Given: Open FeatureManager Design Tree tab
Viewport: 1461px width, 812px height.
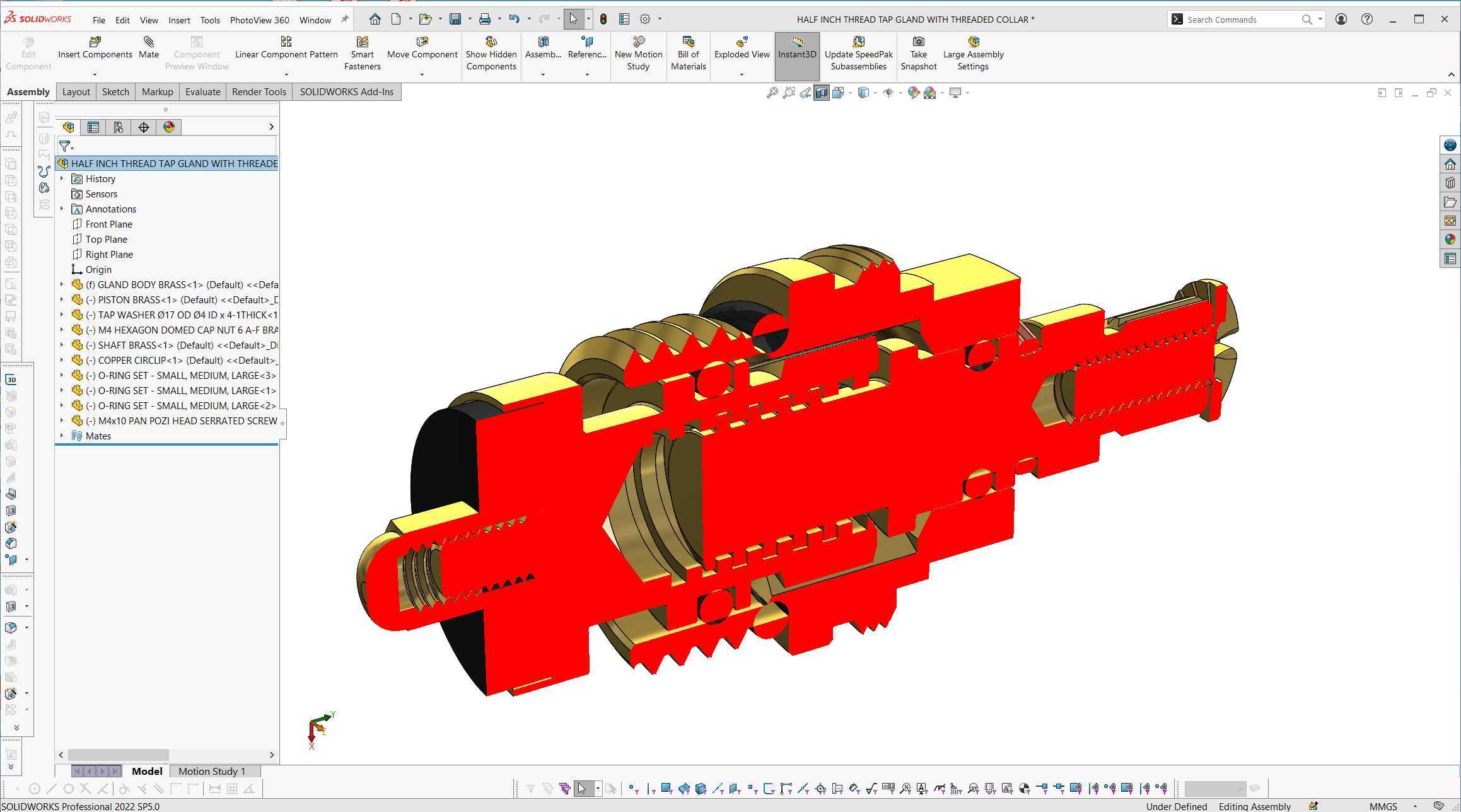Looking at the screenshot, I should coord(68,127).
